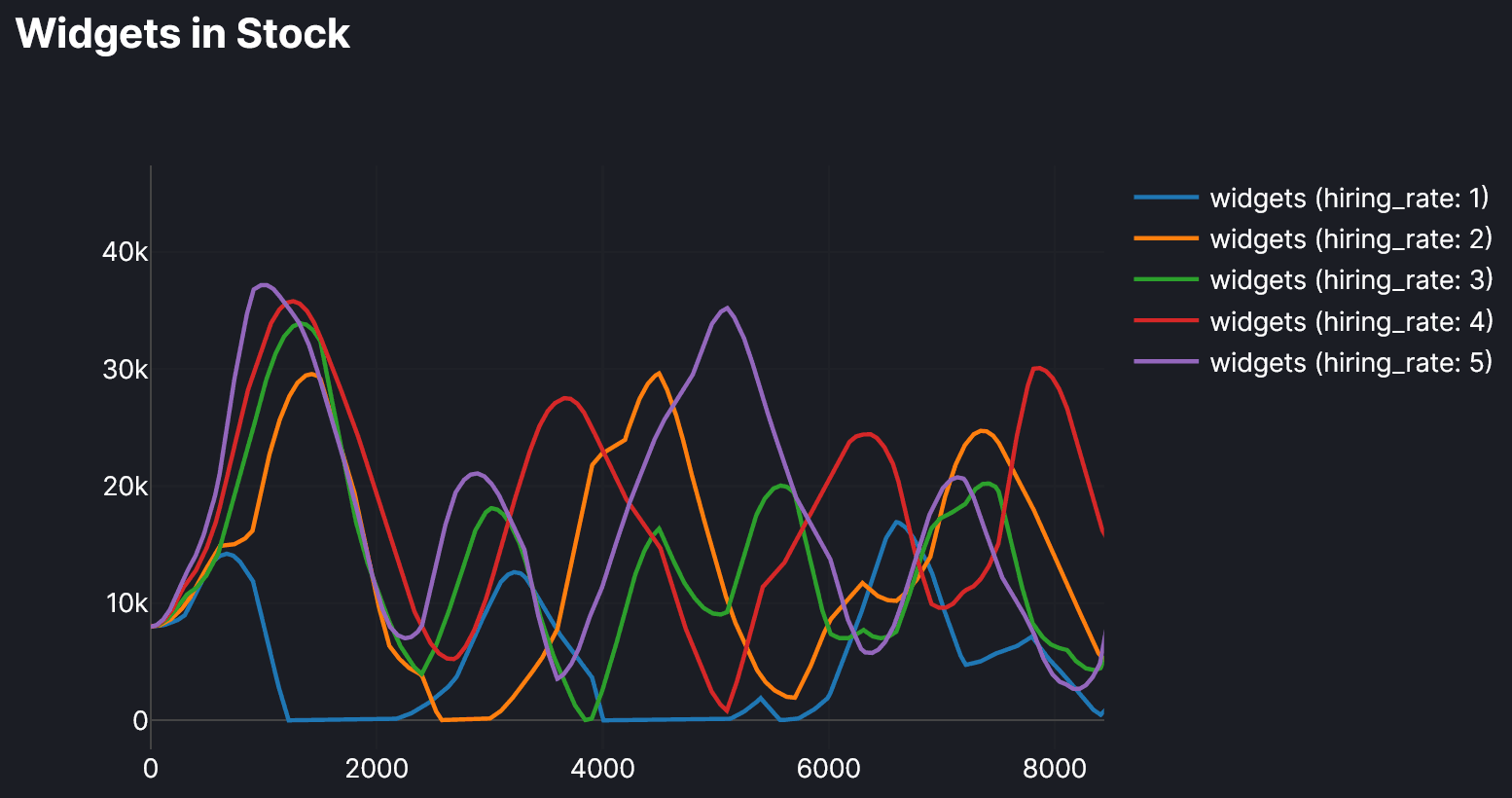This screenshot has height=798, width=1512.
Task: Hide the hiring_rate: 3 series via legend
Action: point(1350,280)
